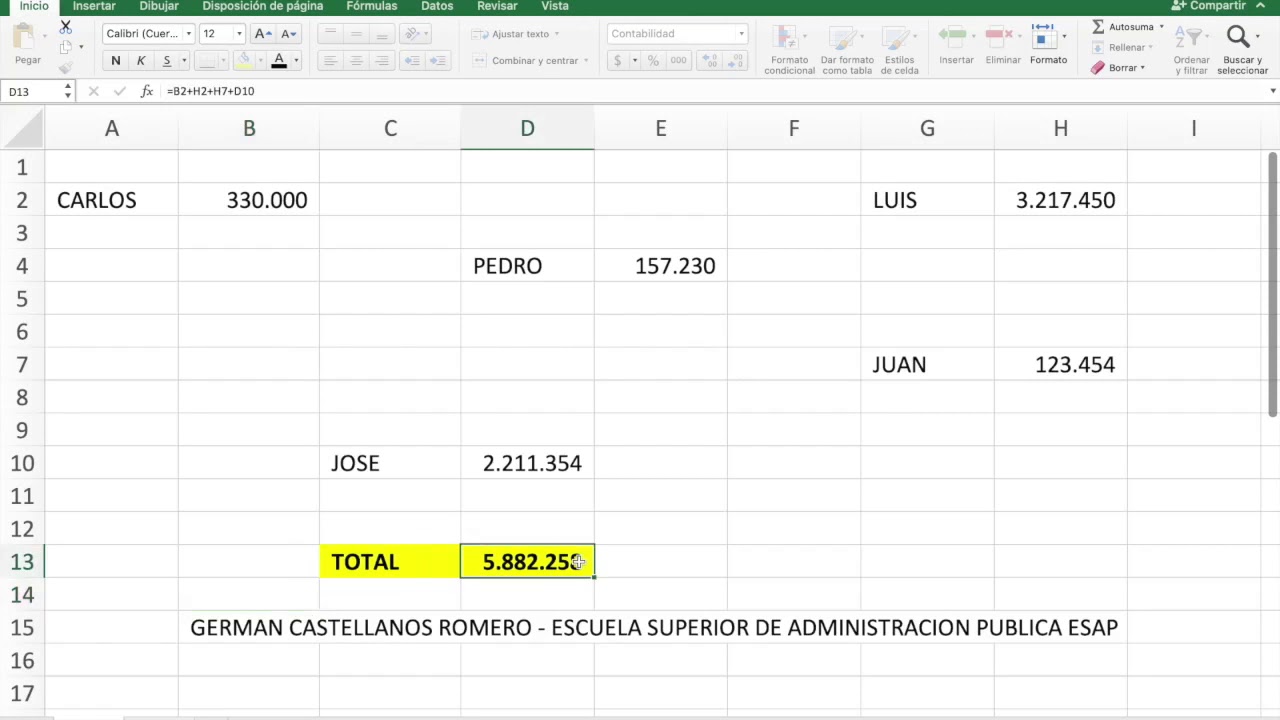1280x720 pixels.
Task: Activate the Format Painter brush icon
Action: coord(66,68)
